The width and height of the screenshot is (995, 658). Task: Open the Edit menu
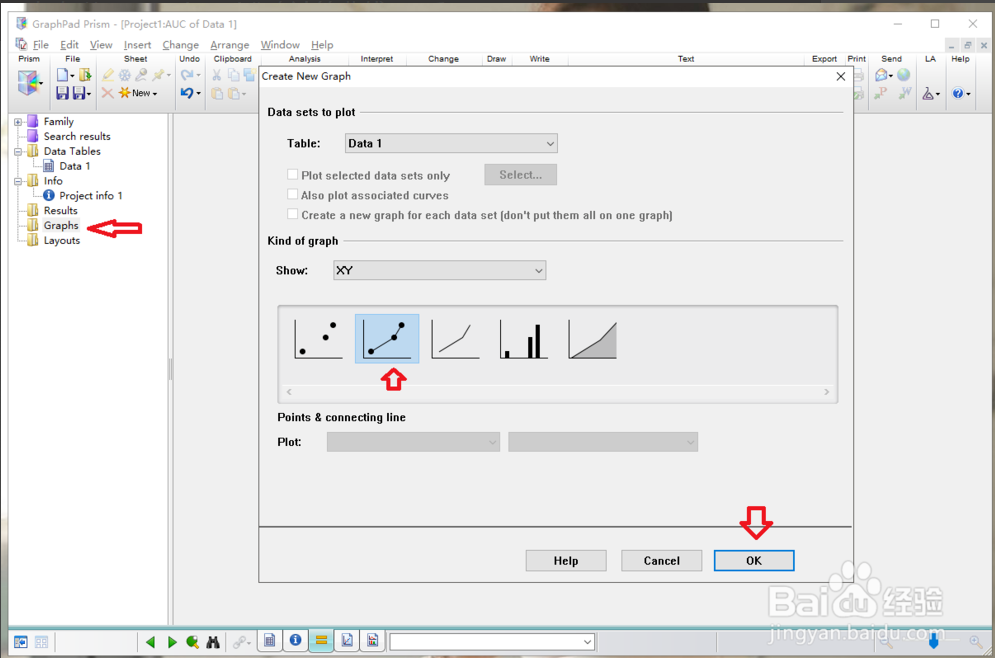[69, 44]
